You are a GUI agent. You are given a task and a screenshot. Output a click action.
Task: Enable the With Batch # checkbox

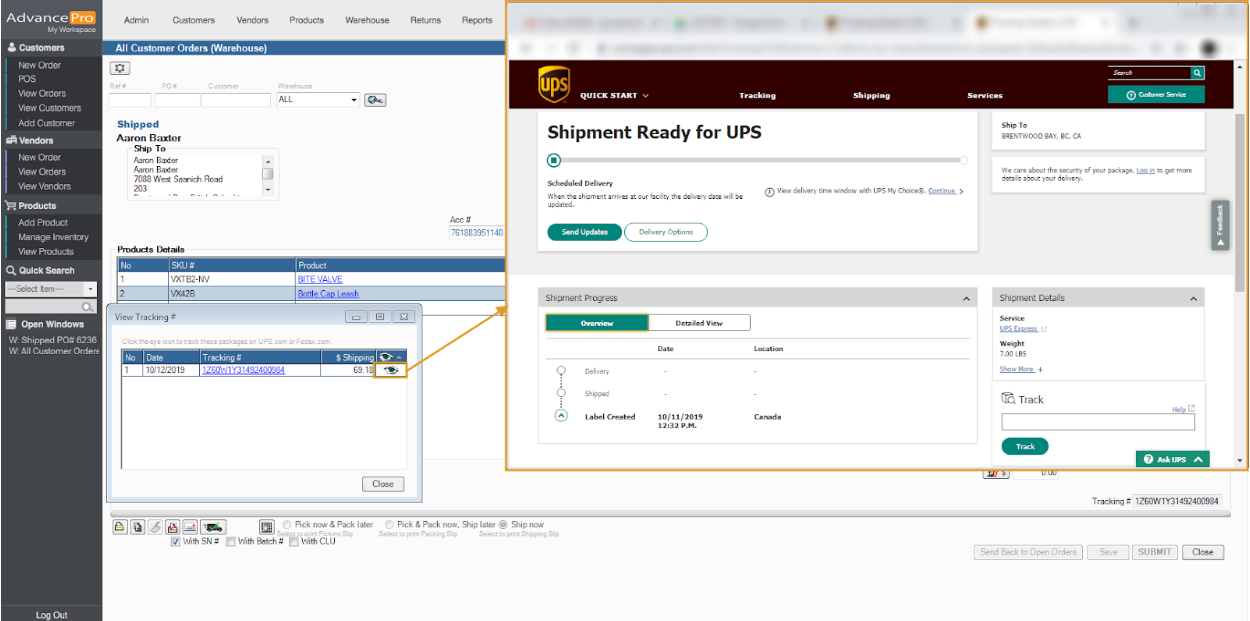(x=230, y=541)
